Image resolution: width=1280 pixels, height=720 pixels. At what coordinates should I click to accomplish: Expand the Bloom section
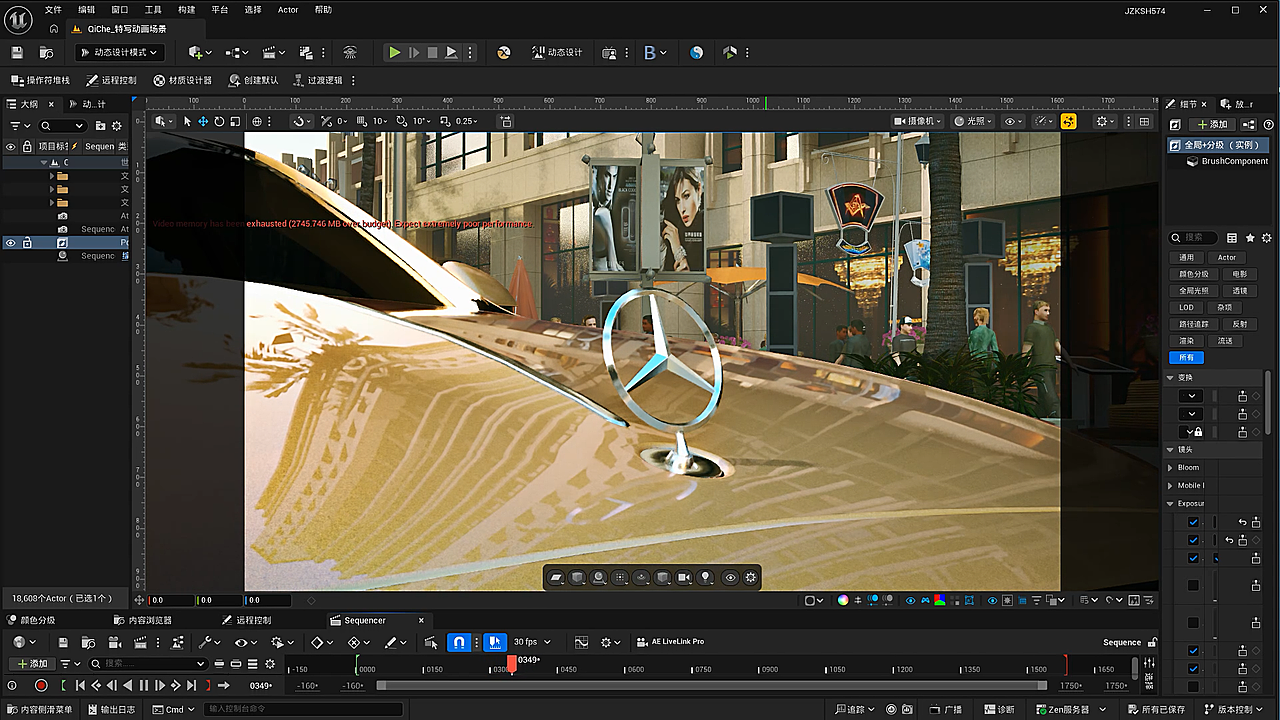click(x=1171, y=467)
